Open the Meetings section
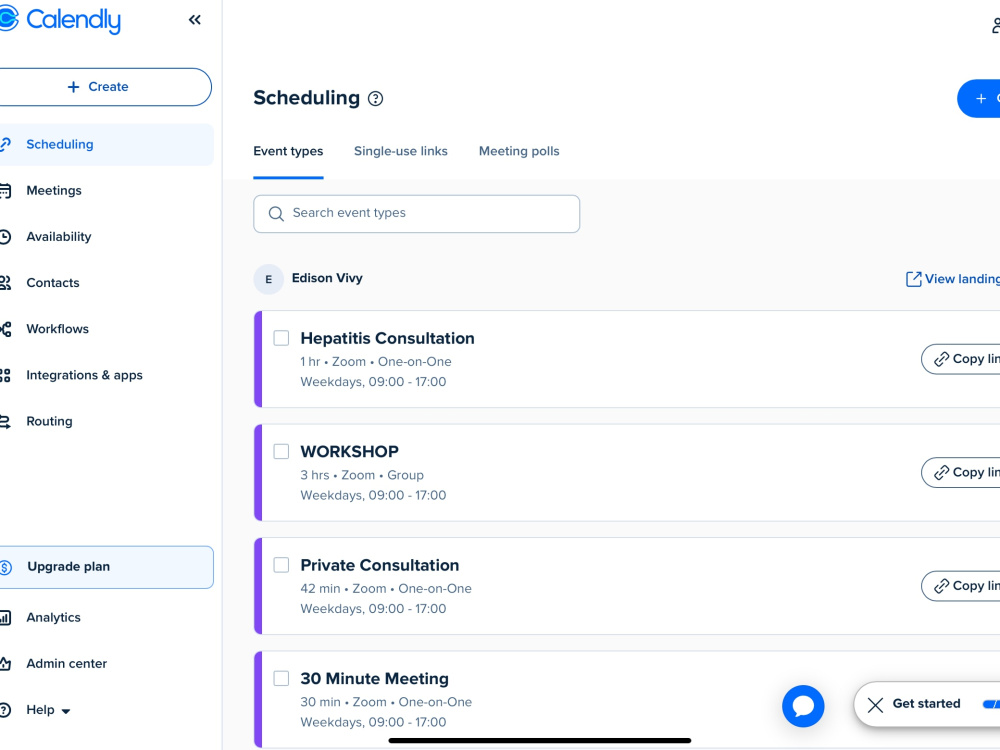The height and width of the screenshot is (750, 1000). (x=54, y=190)
